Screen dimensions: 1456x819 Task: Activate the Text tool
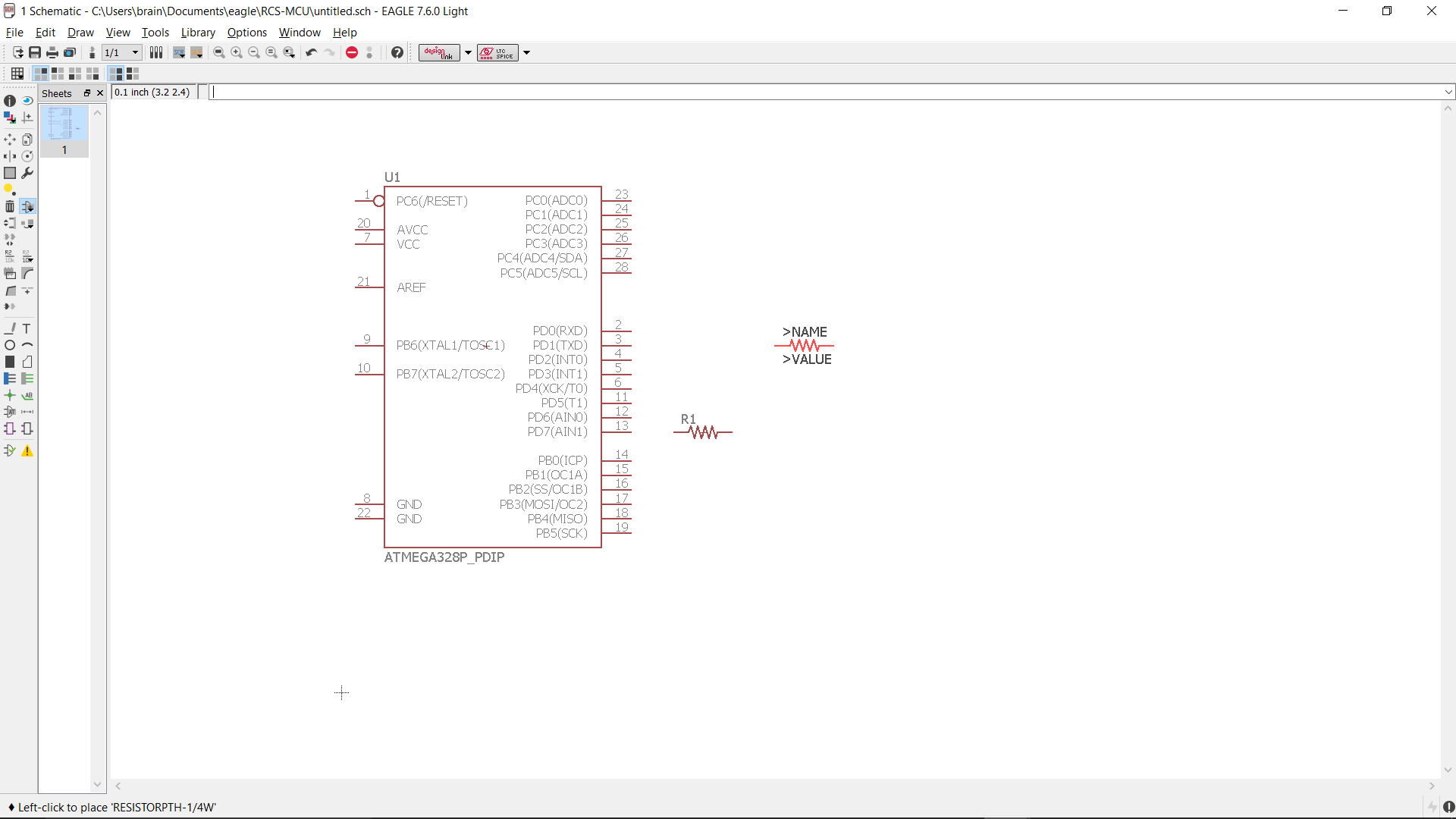pyautogui.click(x=27, y=328)
